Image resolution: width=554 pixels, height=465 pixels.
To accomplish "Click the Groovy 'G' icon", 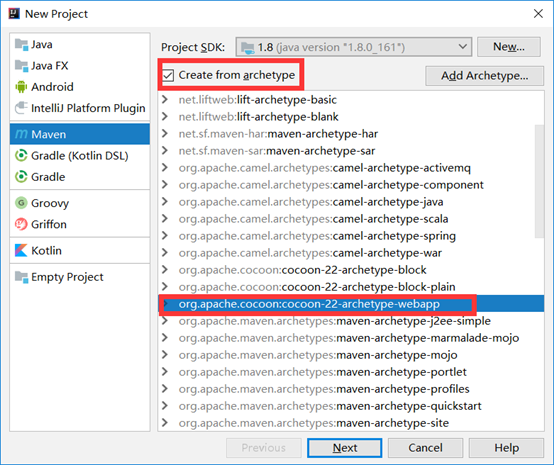I will 21,203.
